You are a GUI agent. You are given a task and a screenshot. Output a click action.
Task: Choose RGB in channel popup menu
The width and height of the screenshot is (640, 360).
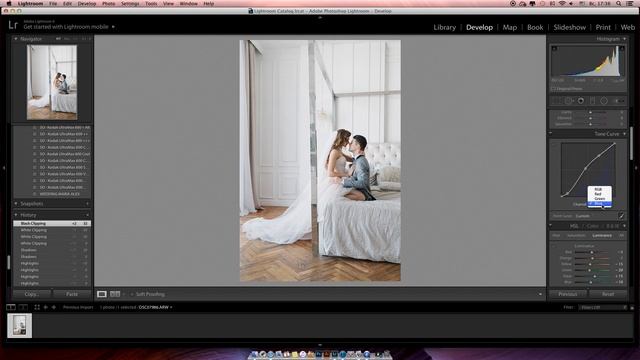click(599, 189)
